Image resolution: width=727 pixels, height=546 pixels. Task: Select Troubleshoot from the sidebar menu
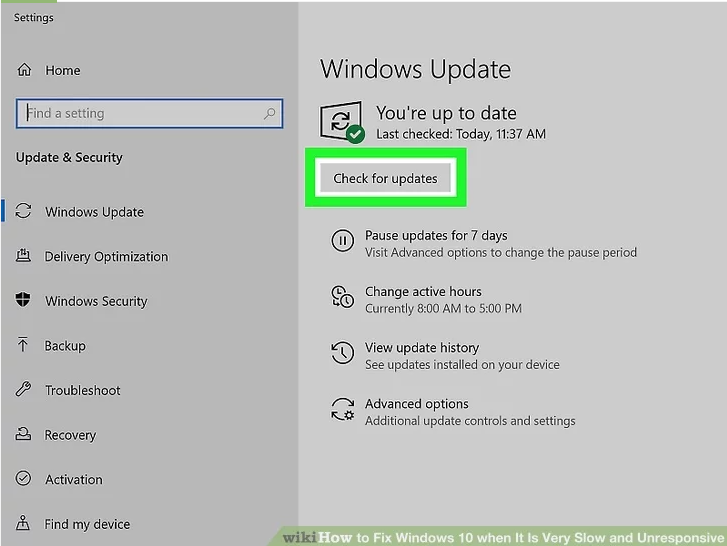coord(82,390)
